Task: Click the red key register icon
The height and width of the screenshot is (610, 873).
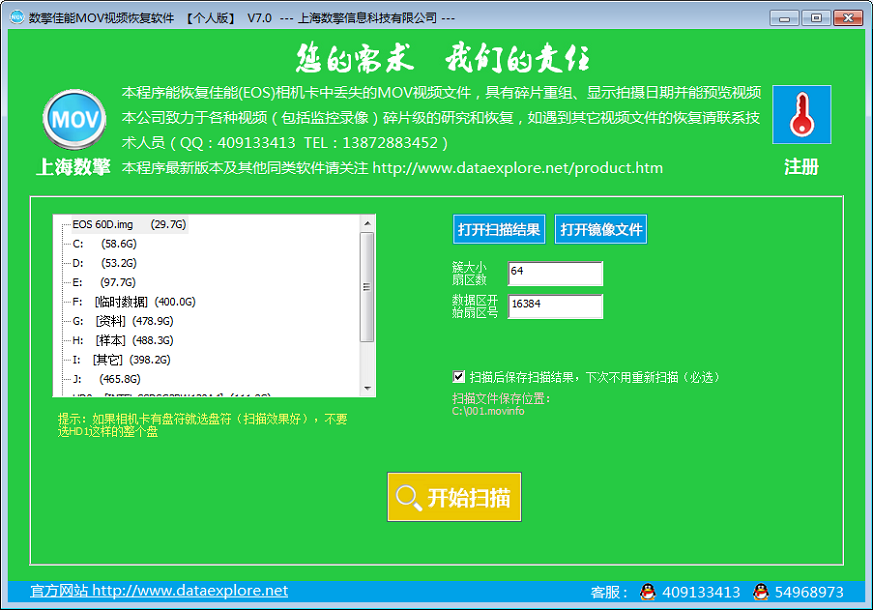Action: (x=801, y=115)
